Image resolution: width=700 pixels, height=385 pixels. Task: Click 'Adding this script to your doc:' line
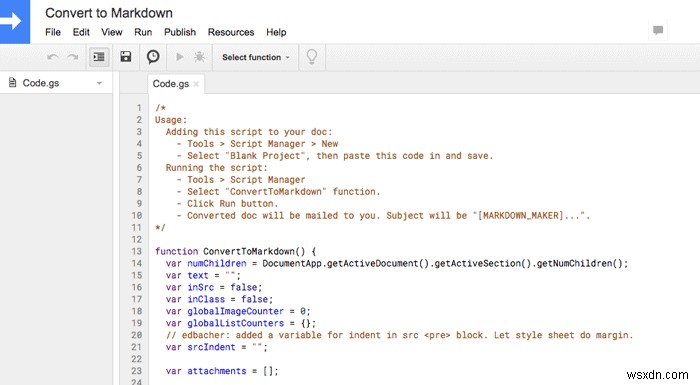click(x=249, y=132)
